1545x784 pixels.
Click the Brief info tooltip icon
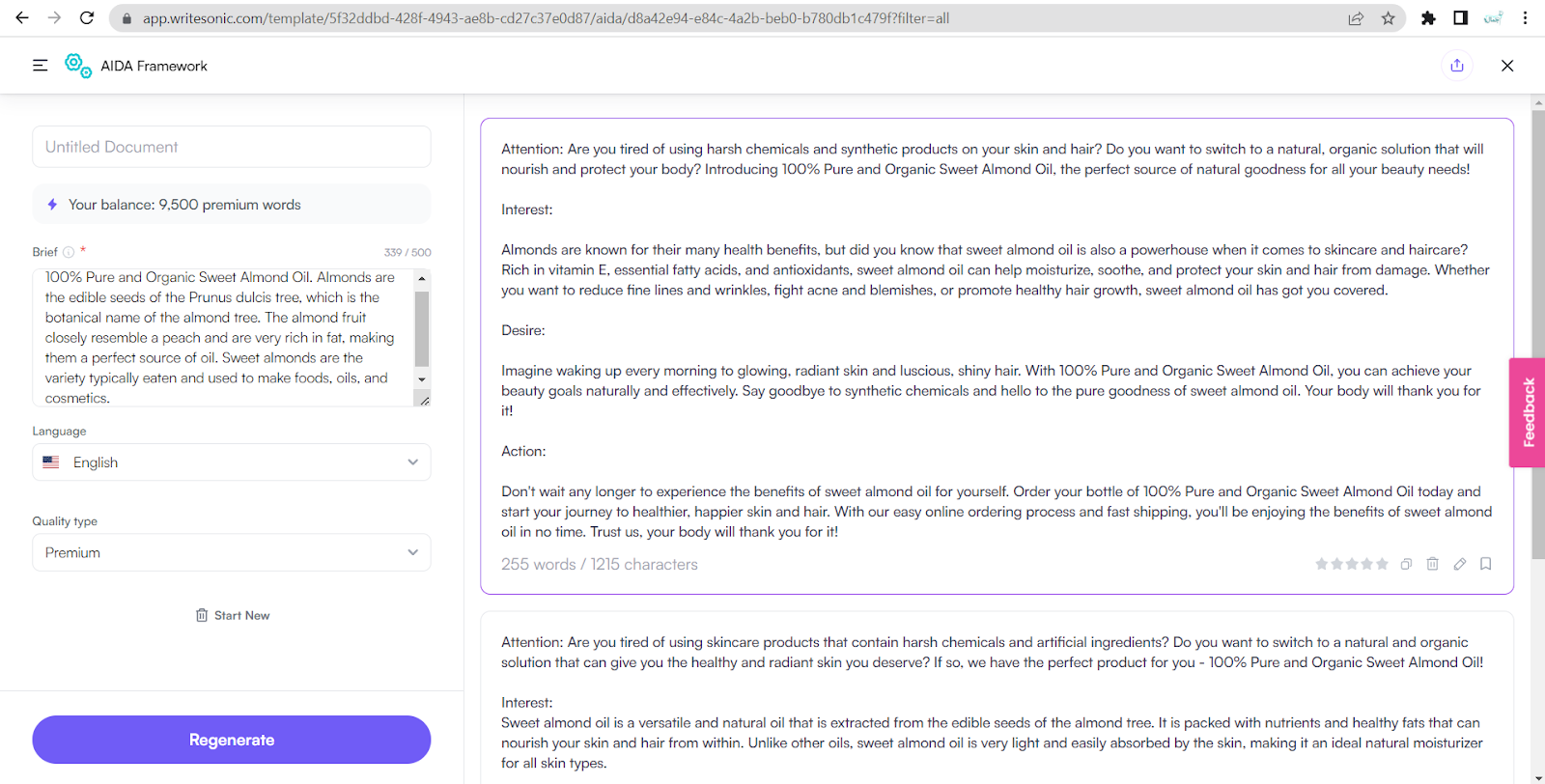(69, 252)
